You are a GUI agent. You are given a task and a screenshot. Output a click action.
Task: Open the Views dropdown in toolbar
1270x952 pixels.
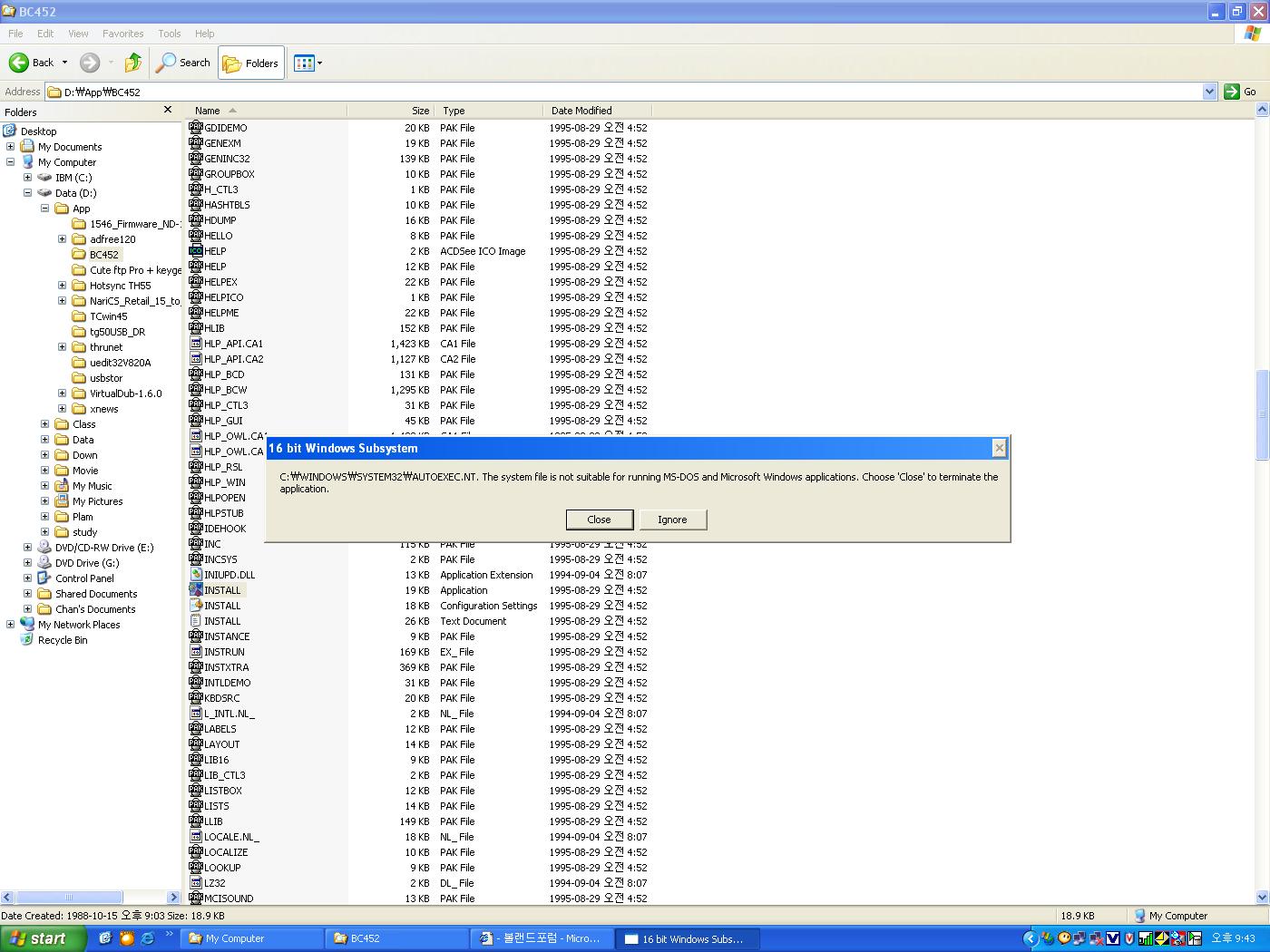click(308, 63)
